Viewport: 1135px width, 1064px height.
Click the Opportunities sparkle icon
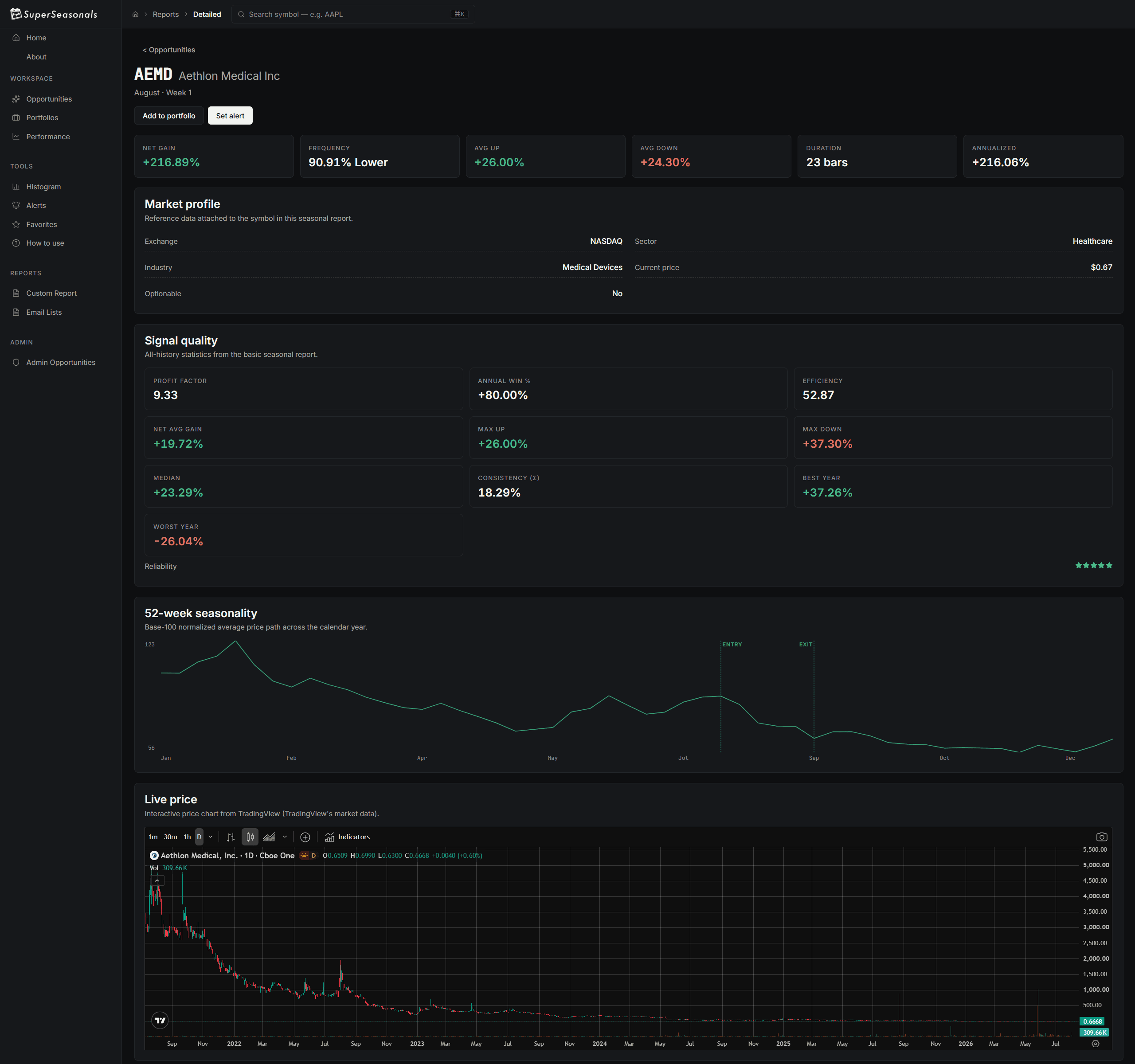[x=16, y=99]
